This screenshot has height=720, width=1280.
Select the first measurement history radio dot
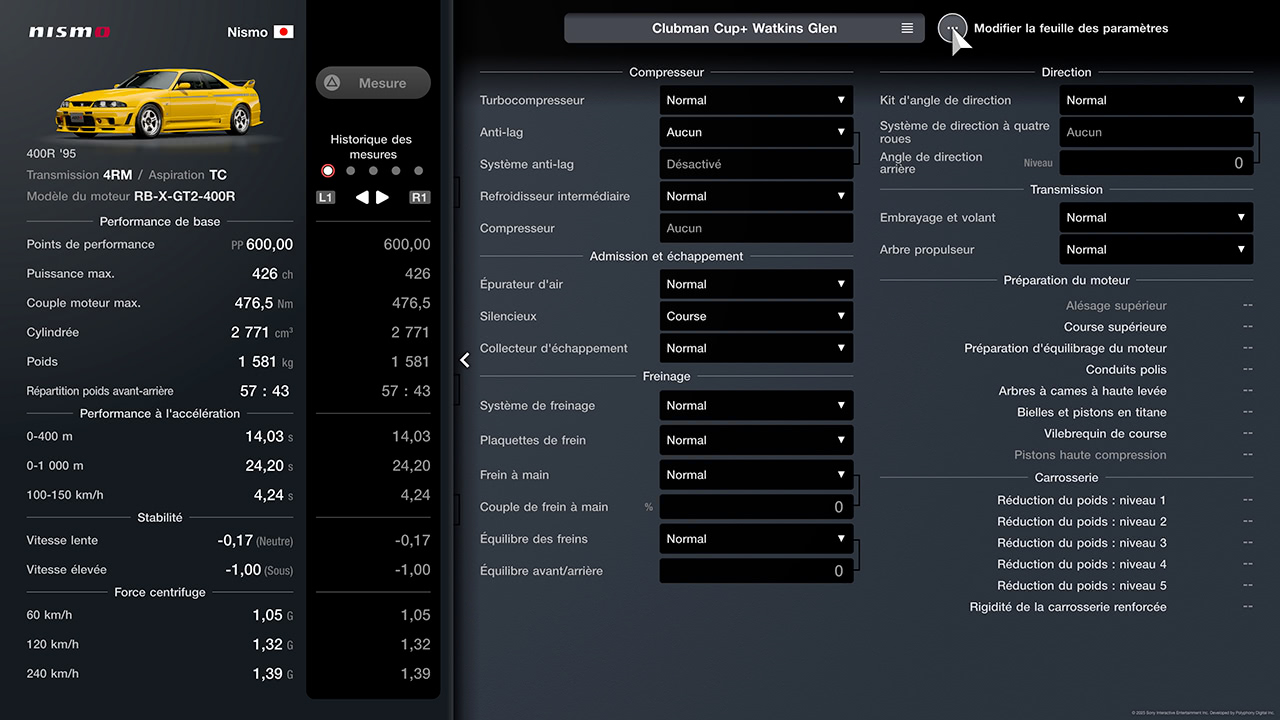328,171
